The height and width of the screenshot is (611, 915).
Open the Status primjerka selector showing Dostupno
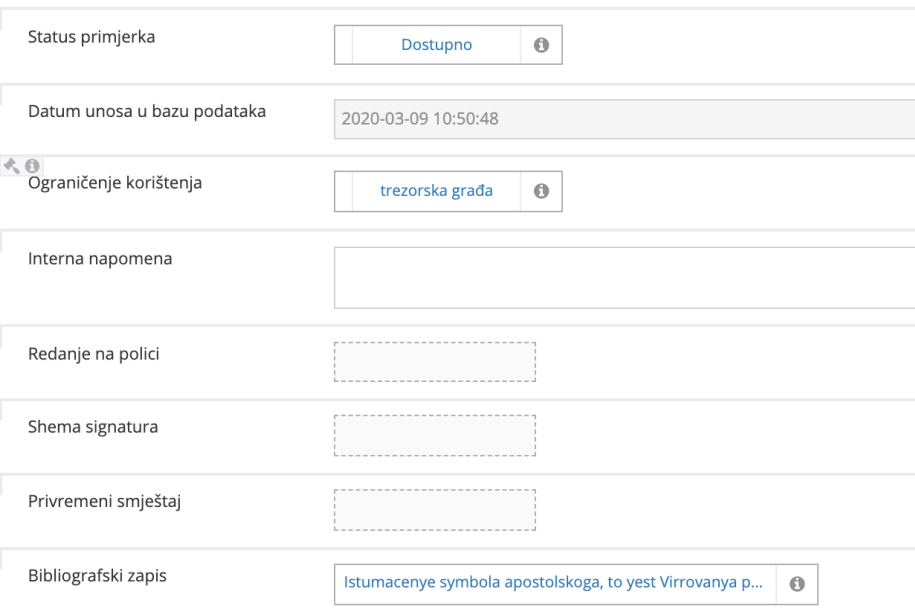tap(435, 44)
